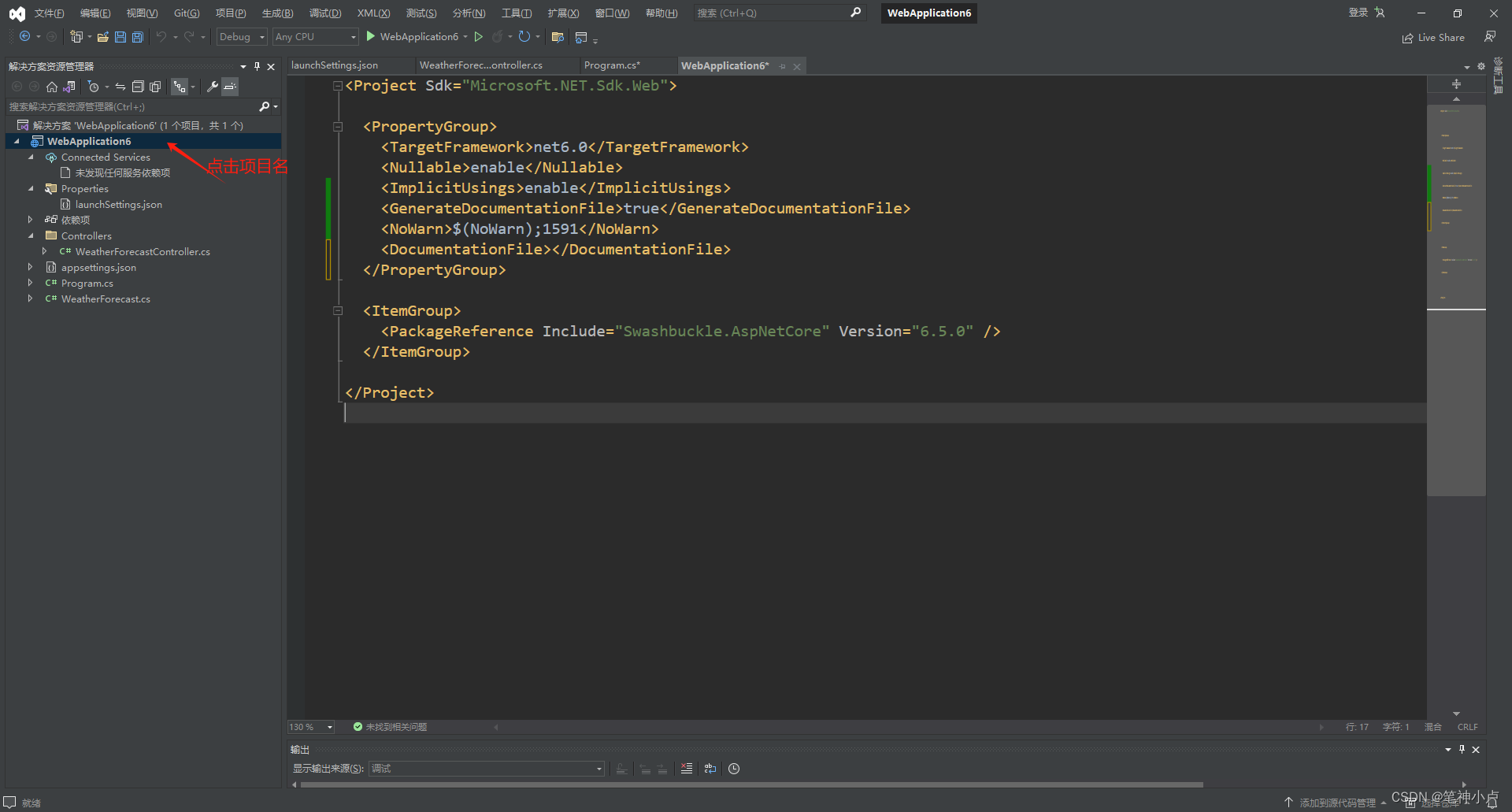Select launchSettings.json under Properties
1512x812 pixels.
click(x=117, y=204)
